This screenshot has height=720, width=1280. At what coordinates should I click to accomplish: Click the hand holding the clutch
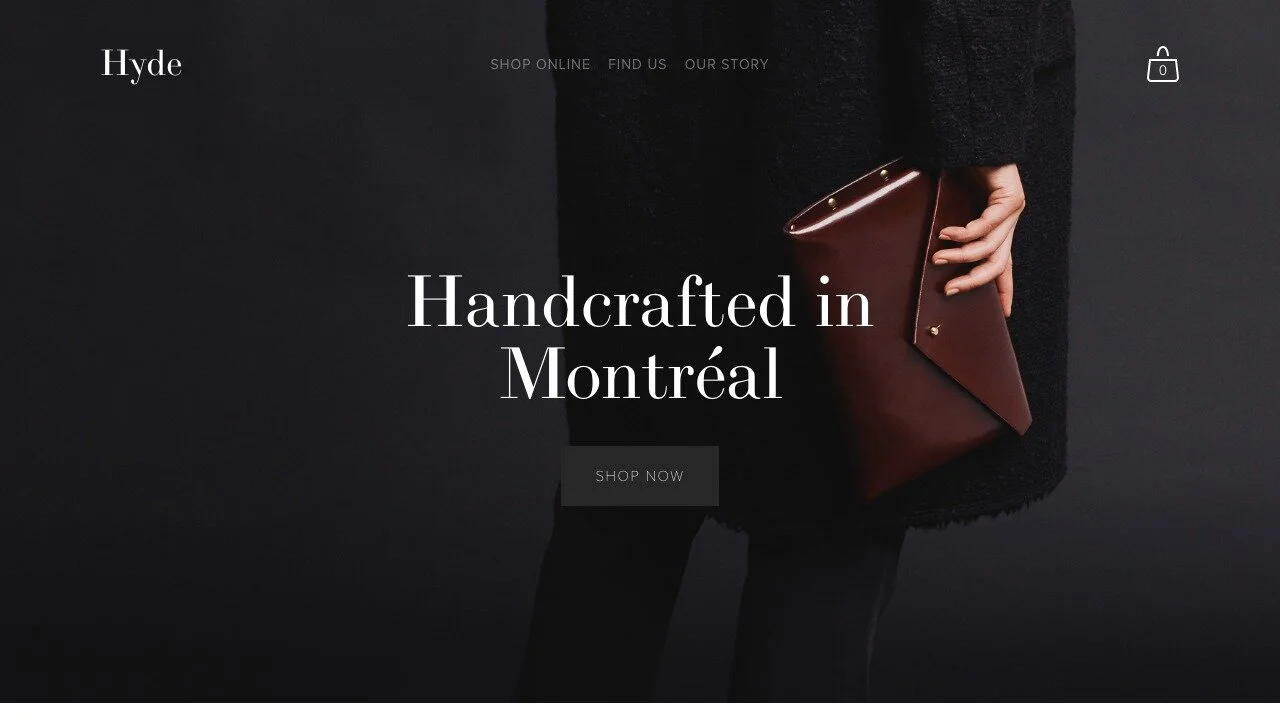coord(980,235)
